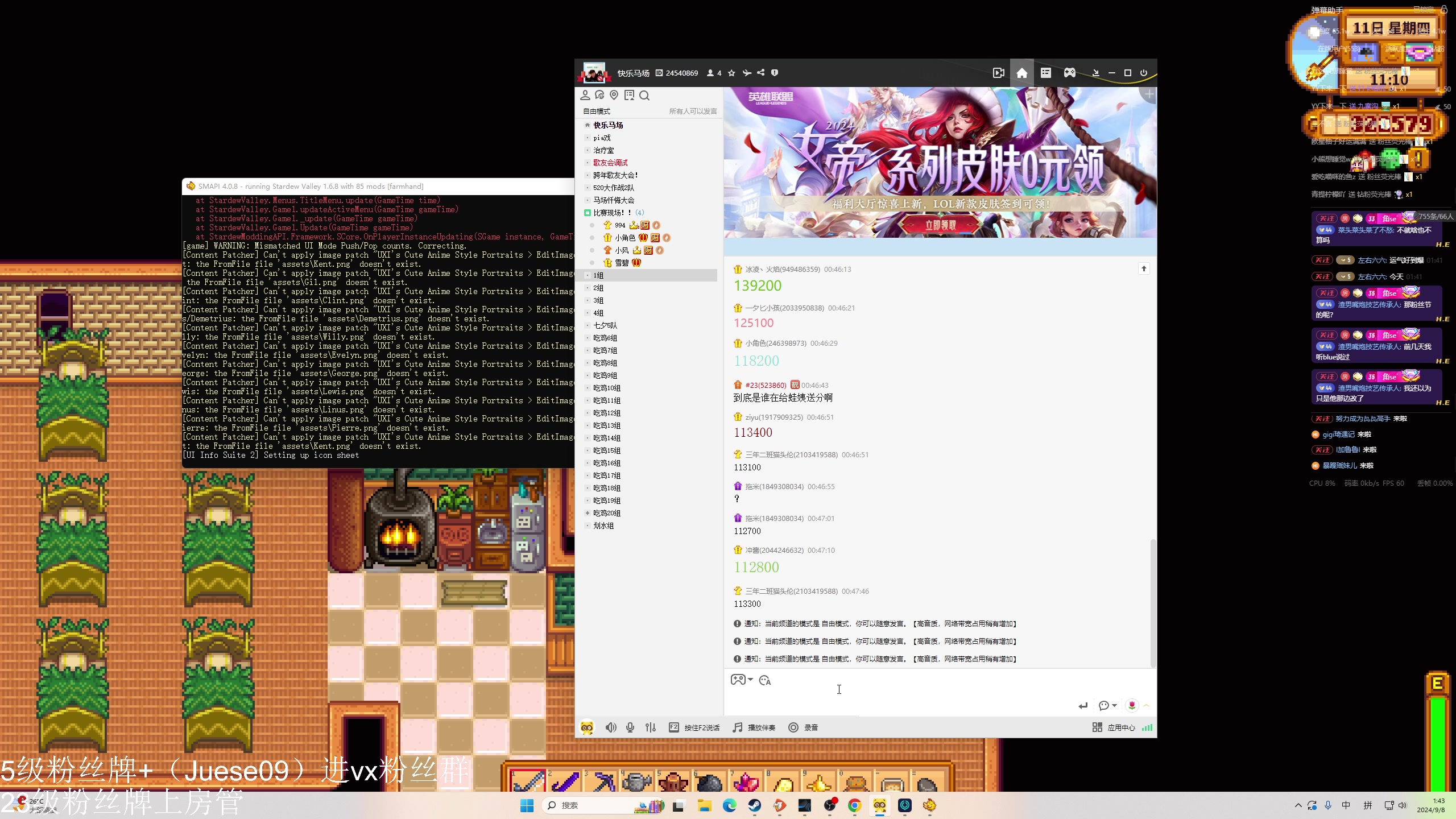This screenshot has height=819, width=1456.
Task: Search channel members with magnifier icon
Action: point(644,95)
